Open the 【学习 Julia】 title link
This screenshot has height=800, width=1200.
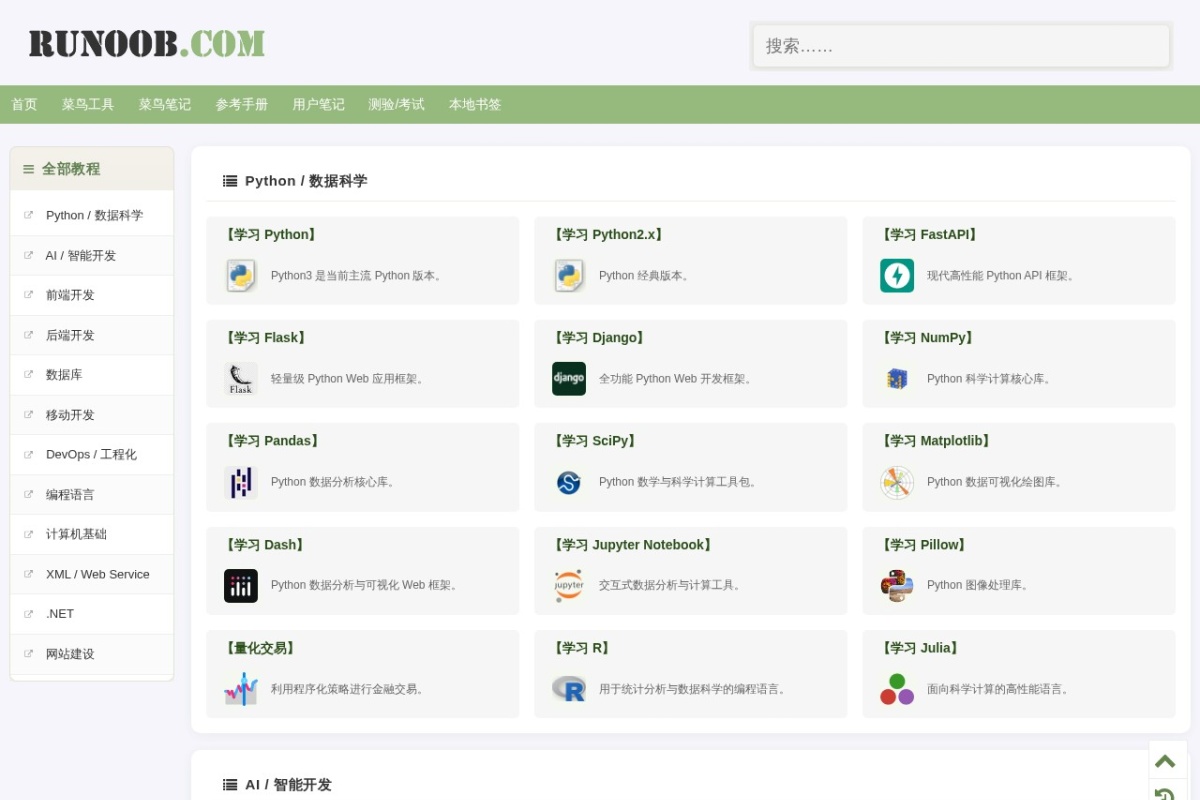click(920, 648)
